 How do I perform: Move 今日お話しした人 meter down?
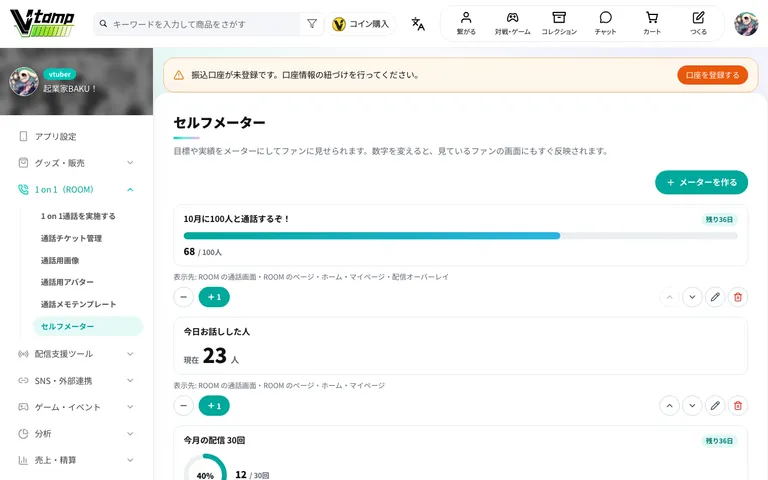point(692,406)
